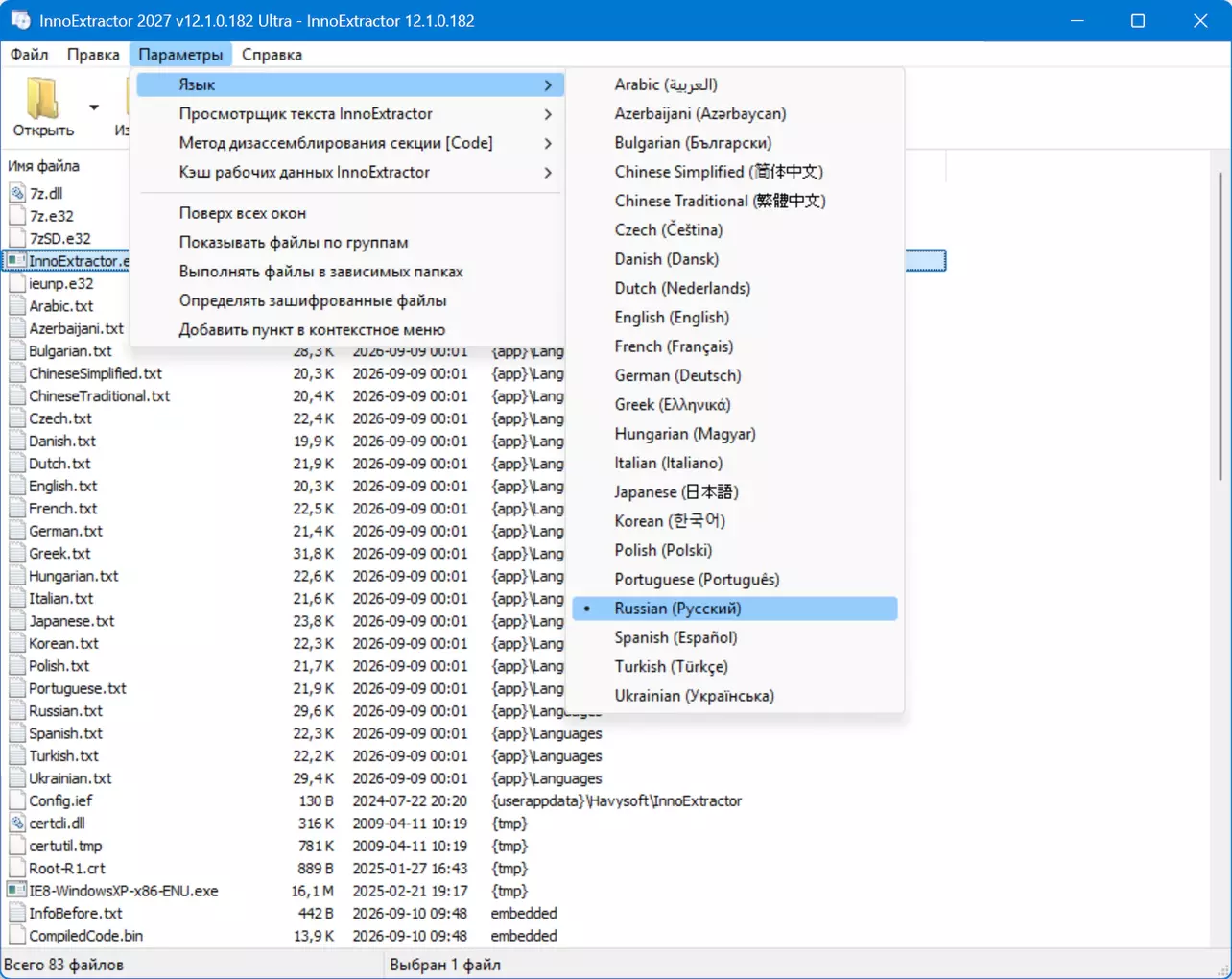
Task: Click the document icon beside Bulgarian.txt
Action: coord(17,351)
